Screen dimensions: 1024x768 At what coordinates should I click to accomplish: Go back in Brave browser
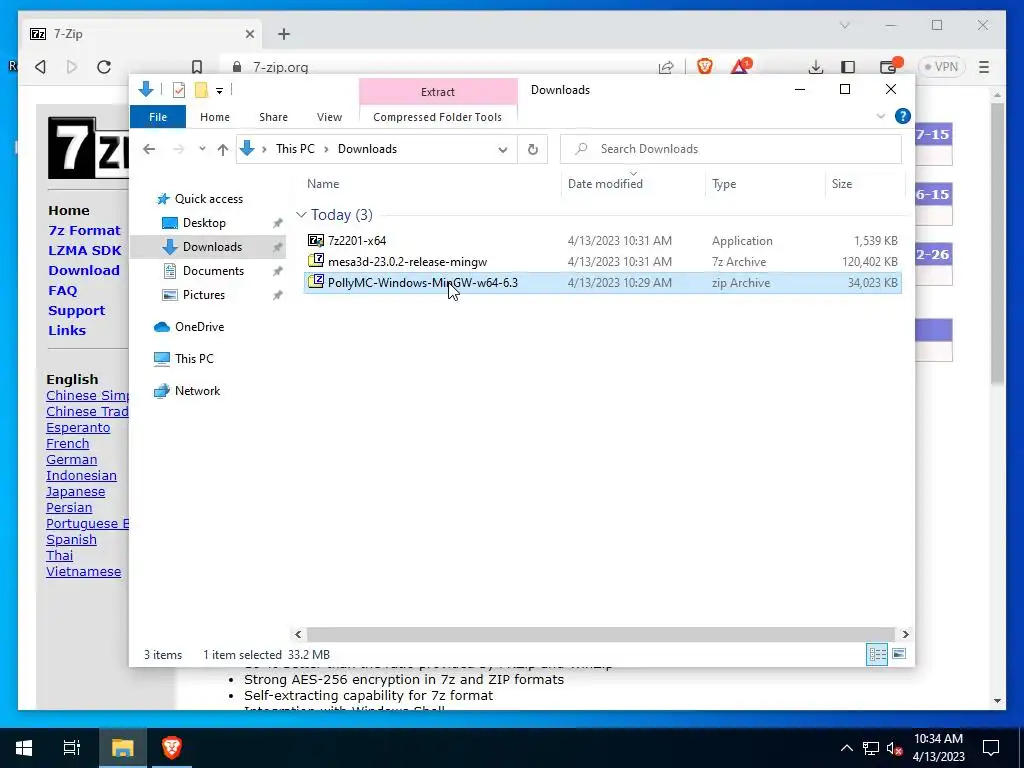[x=40, y=67]
